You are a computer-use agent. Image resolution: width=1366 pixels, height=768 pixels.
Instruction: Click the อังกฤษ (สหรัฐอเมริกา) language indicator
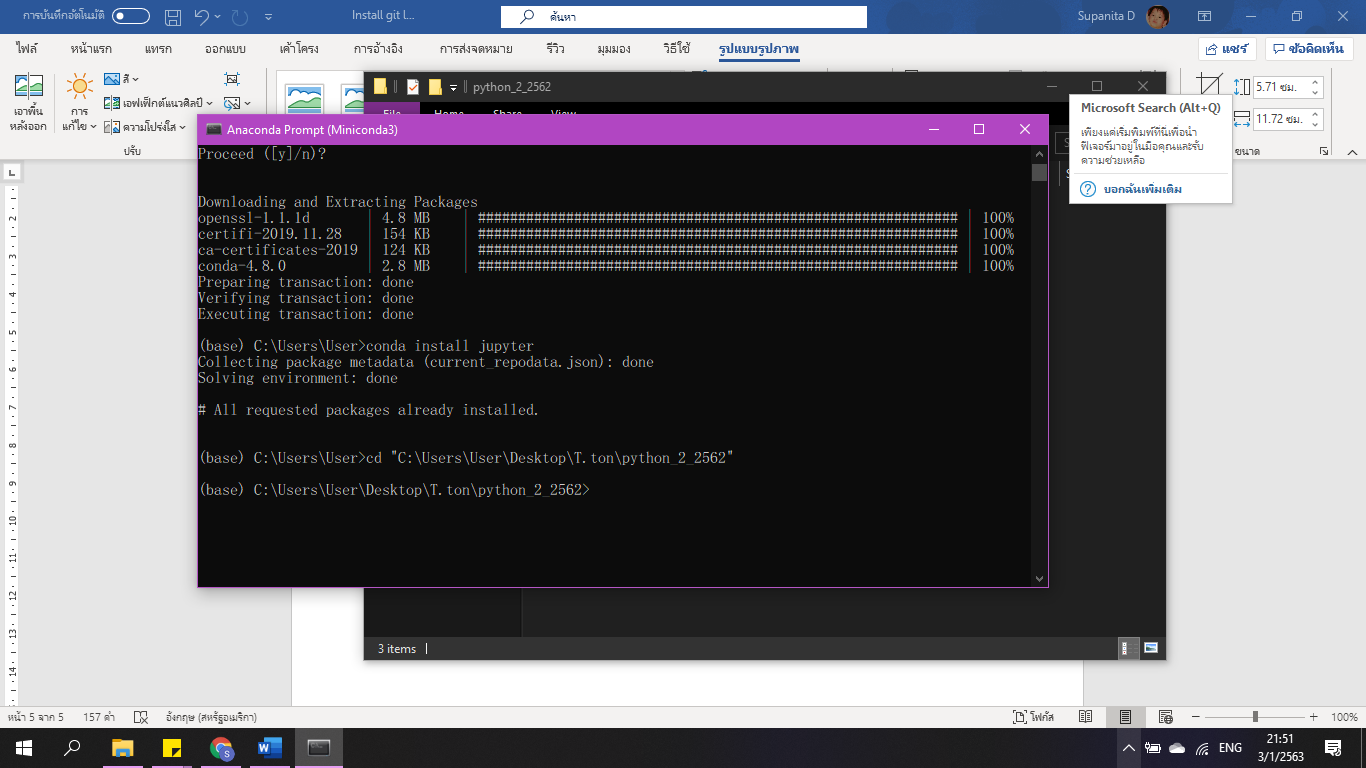point(211,717)
